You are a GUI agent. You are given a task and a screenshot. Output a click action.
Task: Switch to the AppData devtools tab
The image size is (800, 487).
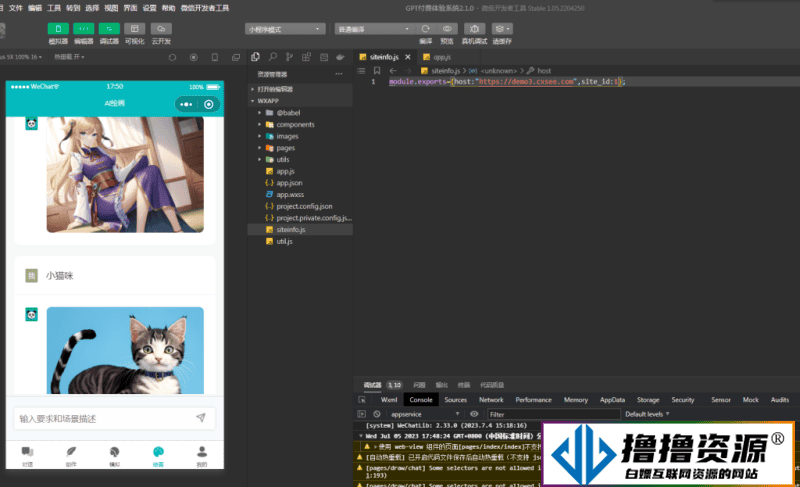(x=612, y=400)
